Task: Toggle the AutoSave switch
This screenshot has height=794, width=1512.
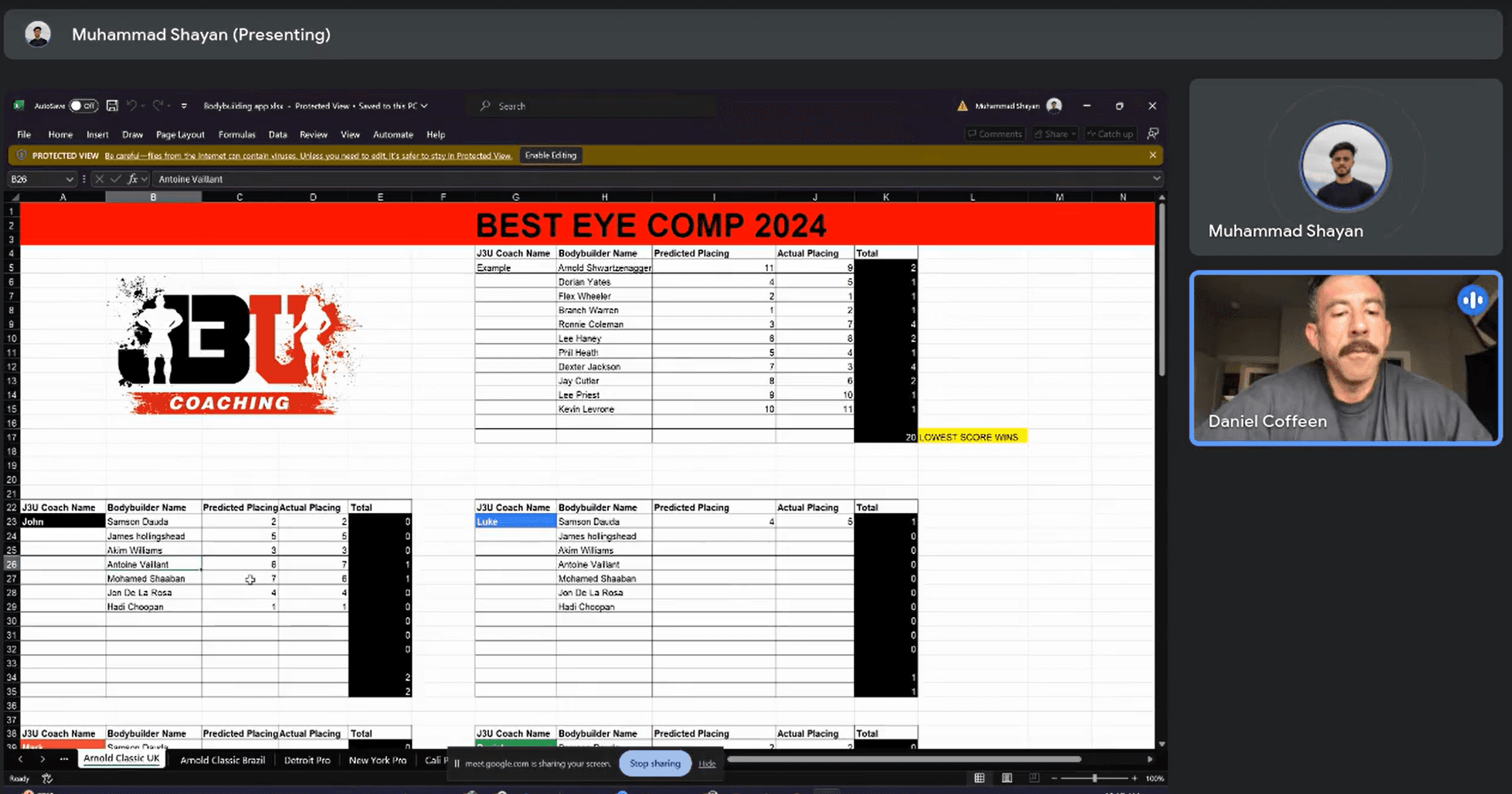Action: [83, 106]
